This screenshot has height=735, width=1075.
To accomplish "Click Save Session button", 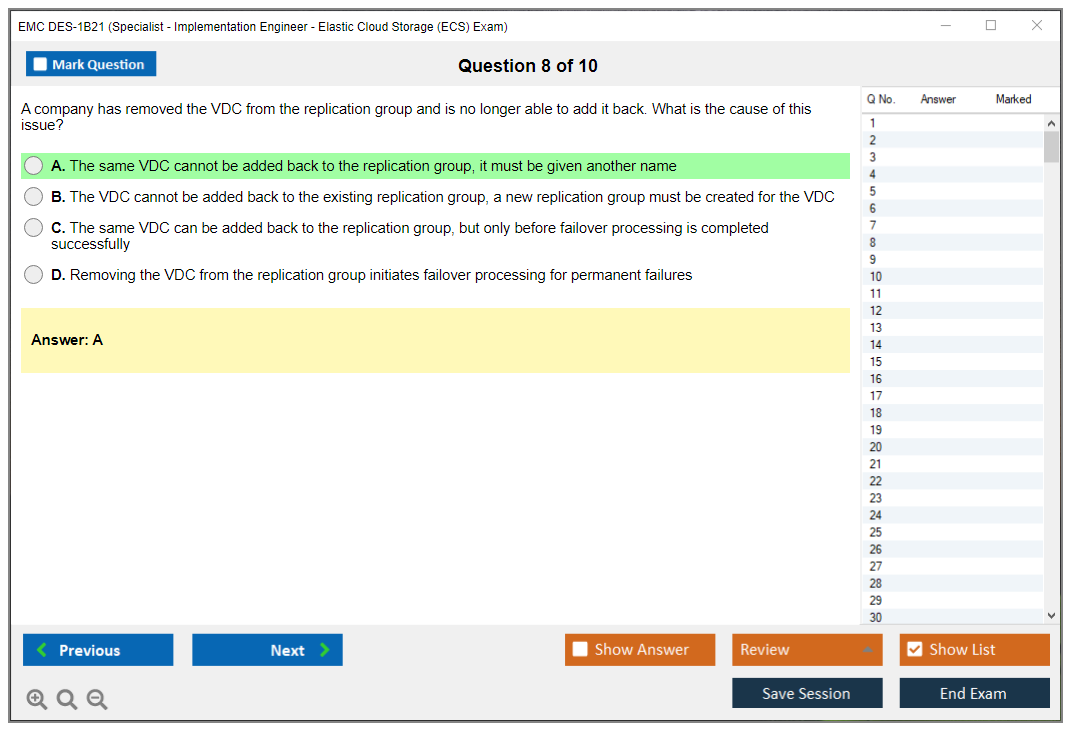I will tap(806, 693).
